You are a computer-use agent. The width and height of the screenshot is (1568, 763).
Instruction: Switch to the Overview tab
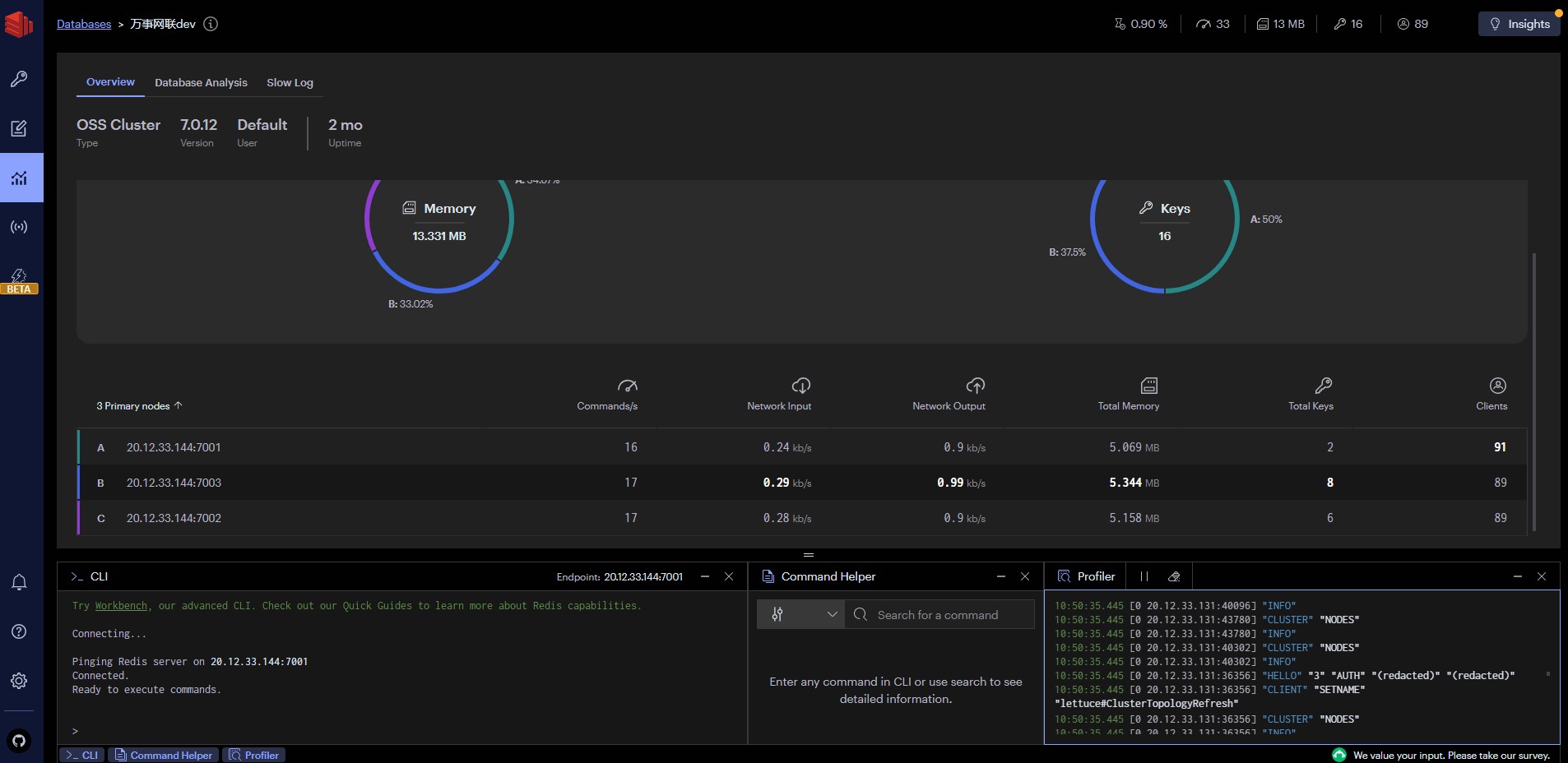[110, 82]
